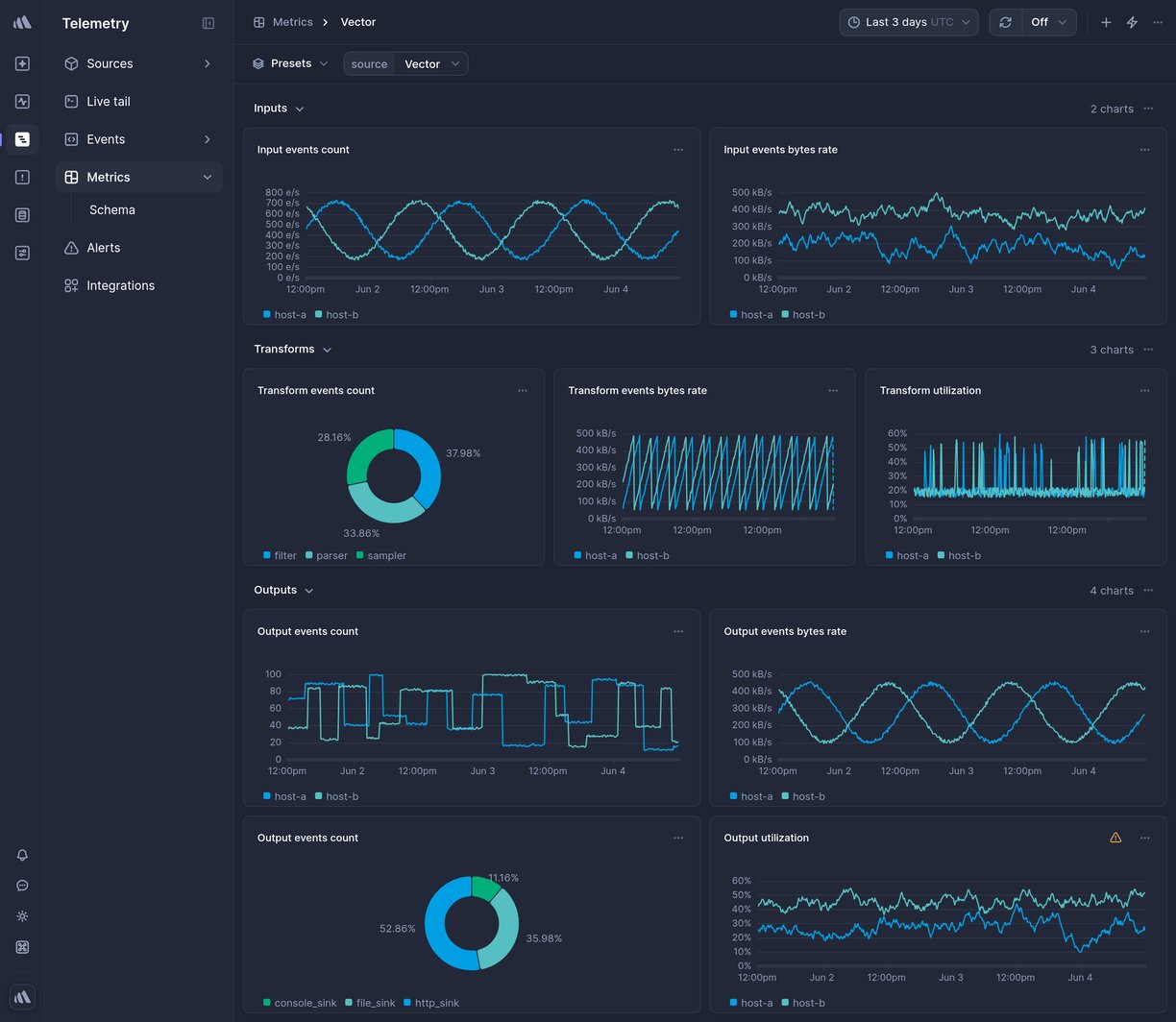This screenshot has width=1176, height=1022.
Task: Open notifications bell in the rail
Action: point(22,855)
